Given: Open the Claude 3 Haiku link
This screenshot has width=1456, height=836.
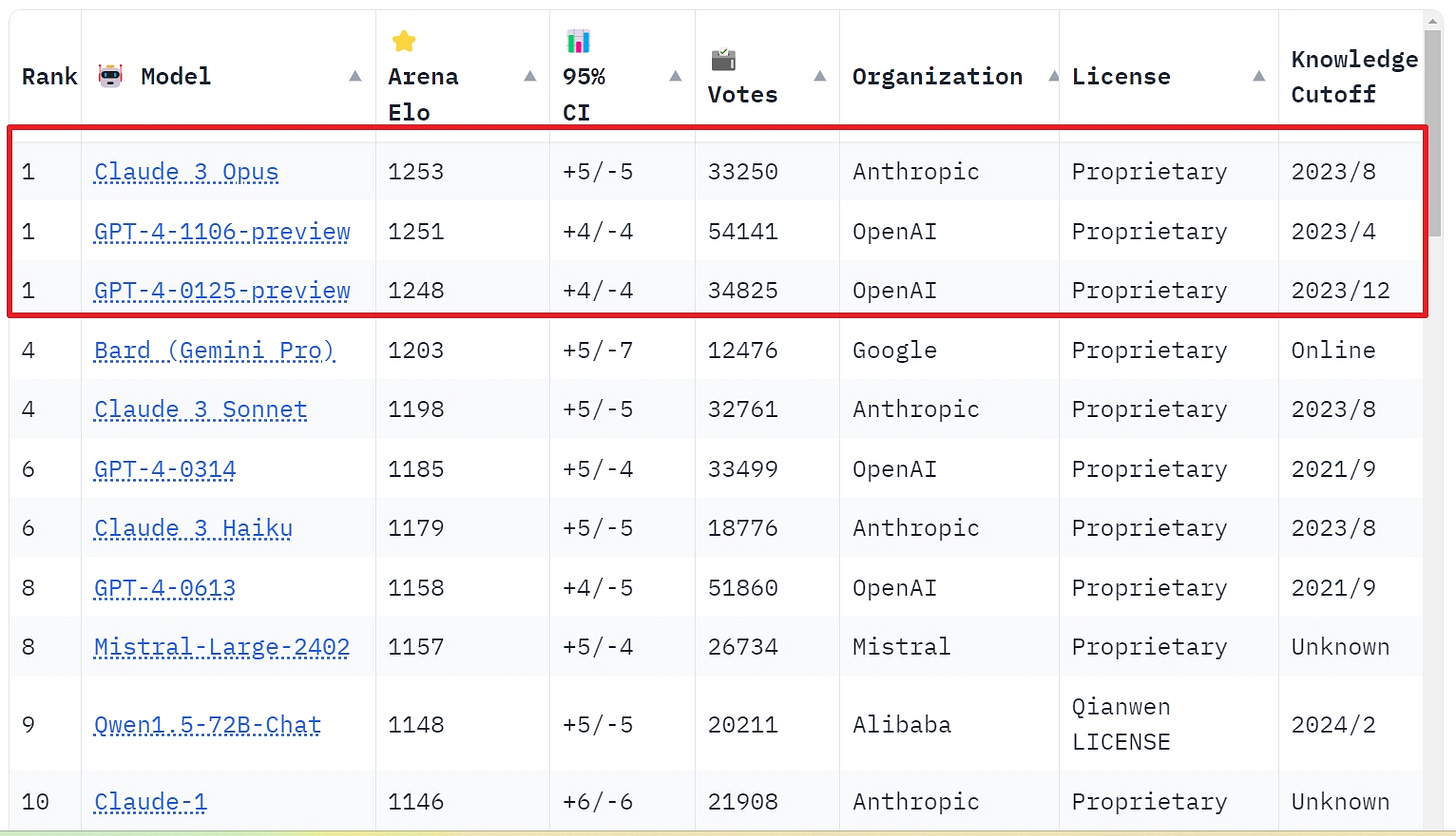Looking at the screenshot, I should [193, 529].
